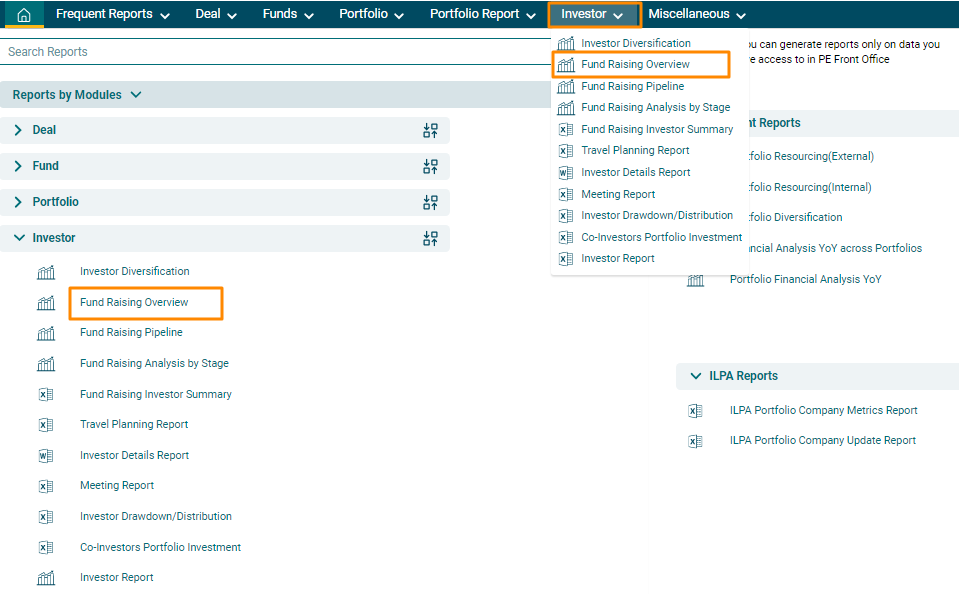The image size is (959, 594).
Task: Expand the Fund module section
Action: pos(19,166)
